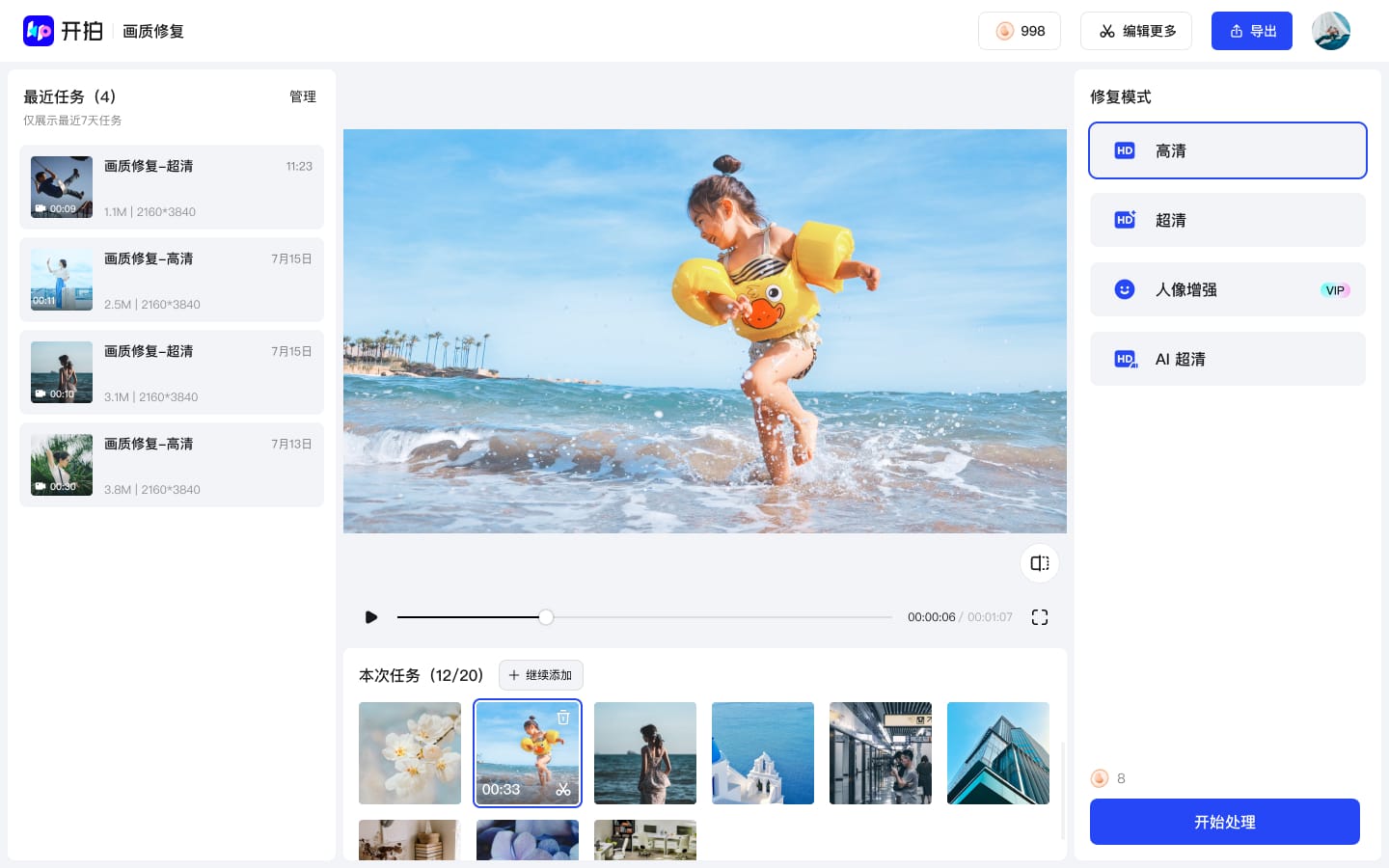Viewport: 1389px width, 868px height.
Task: Toggle the before/after compare view
Action: click(1040, 563)
